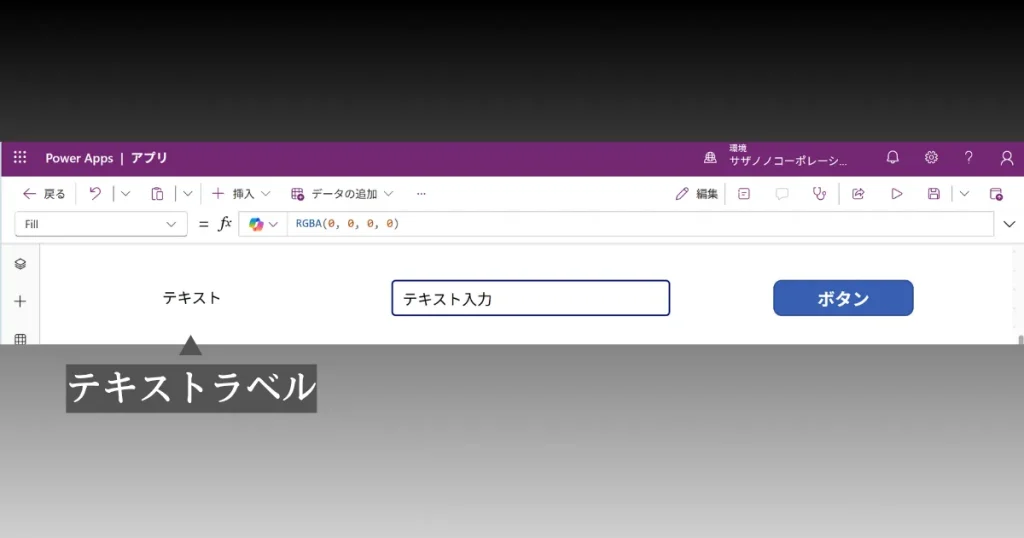
Task: Open the app launcher waffle icon
Action: 20,158
